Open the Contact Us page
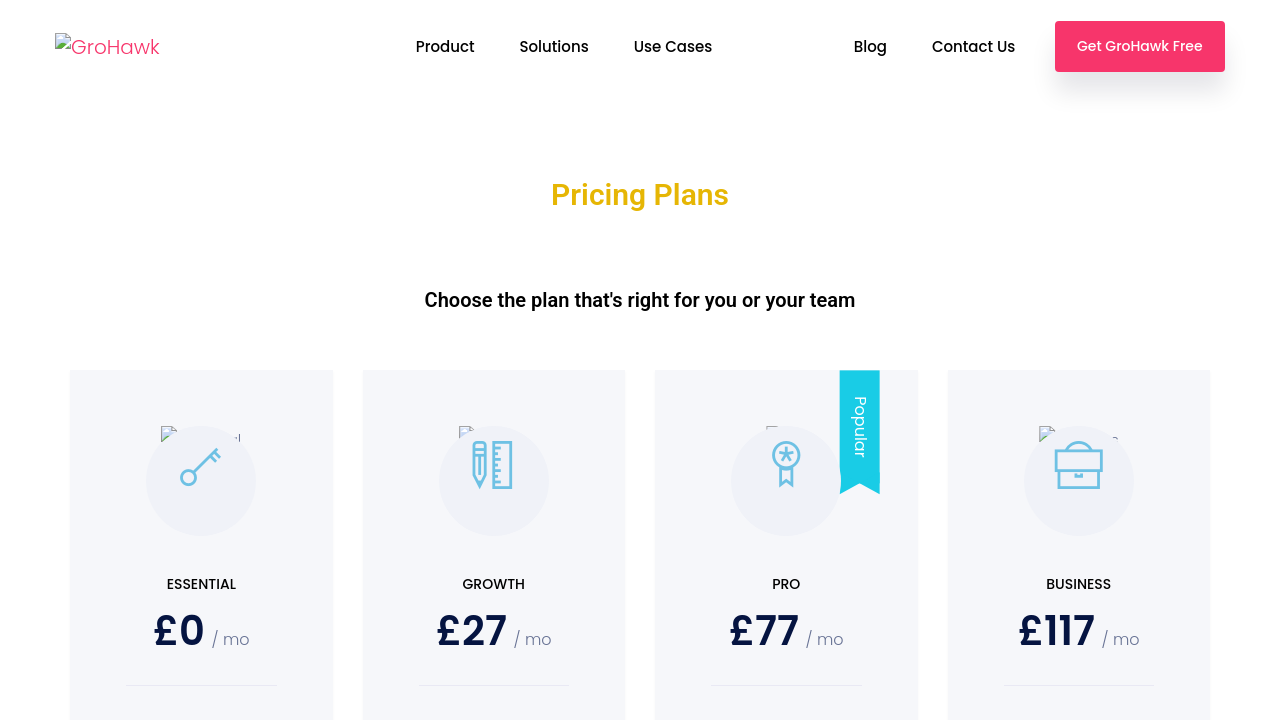Screen dimensions: 1280x720 973,47
